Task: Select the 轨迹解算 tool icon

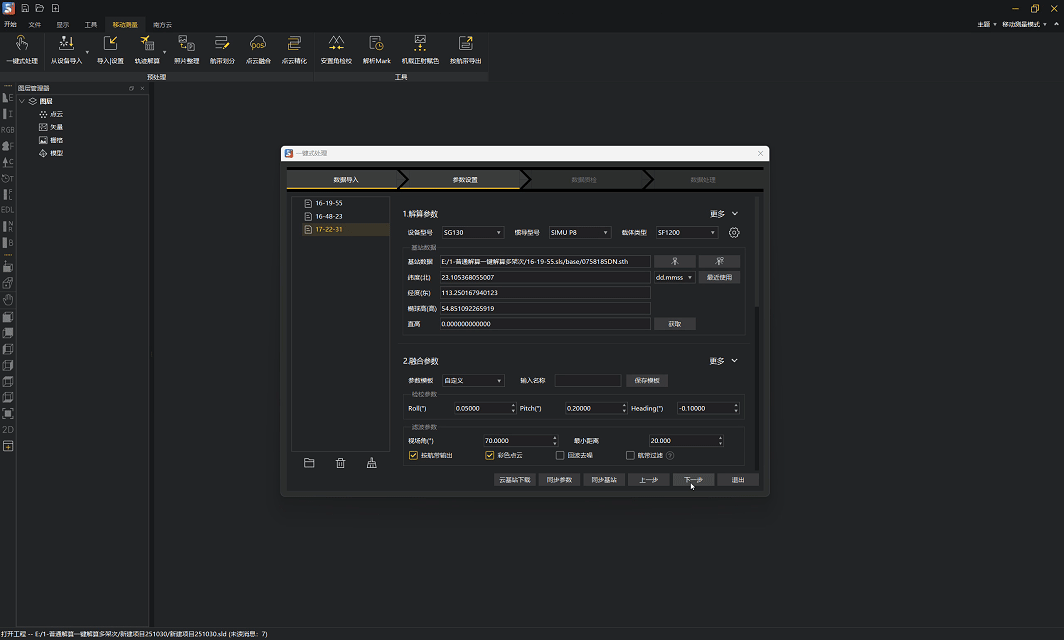Action: point(147,43)
